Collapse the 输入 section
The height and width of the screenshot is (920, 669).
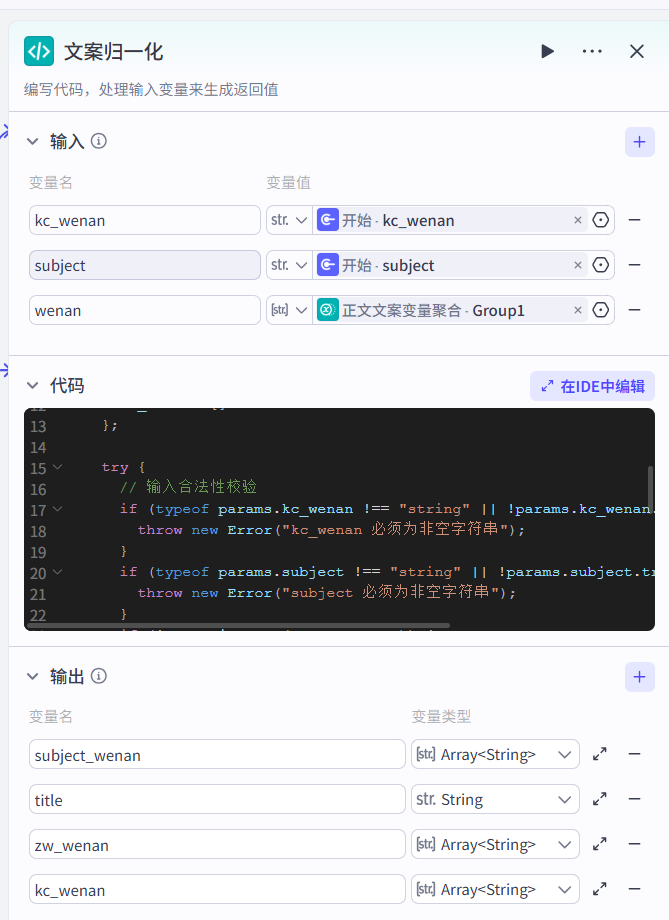coord(32,141)
